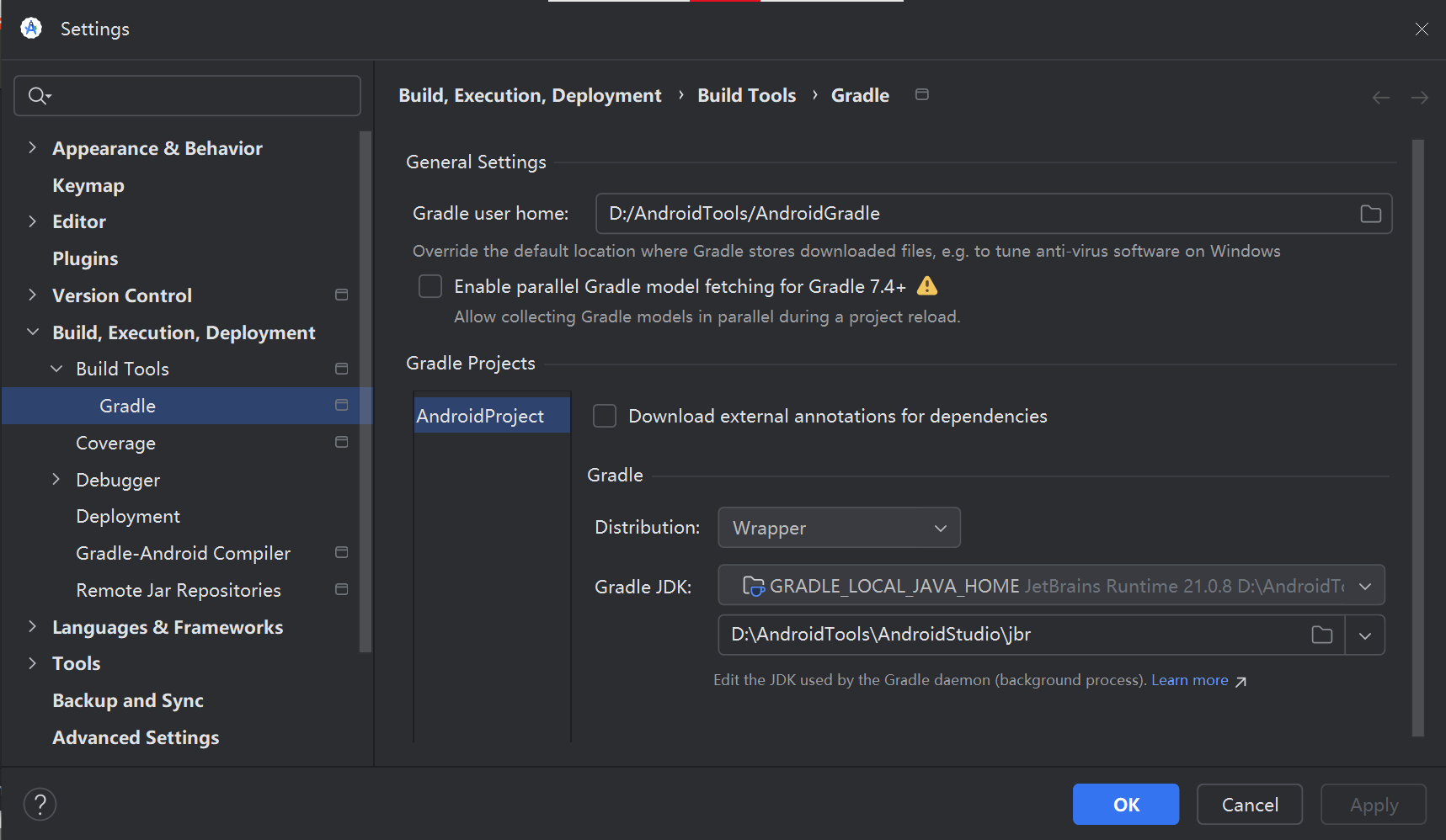The height and width of the screenshot is (840, 1446).
Task: Toggle Download external annotations for dependencies
Action: pos(605,416)
